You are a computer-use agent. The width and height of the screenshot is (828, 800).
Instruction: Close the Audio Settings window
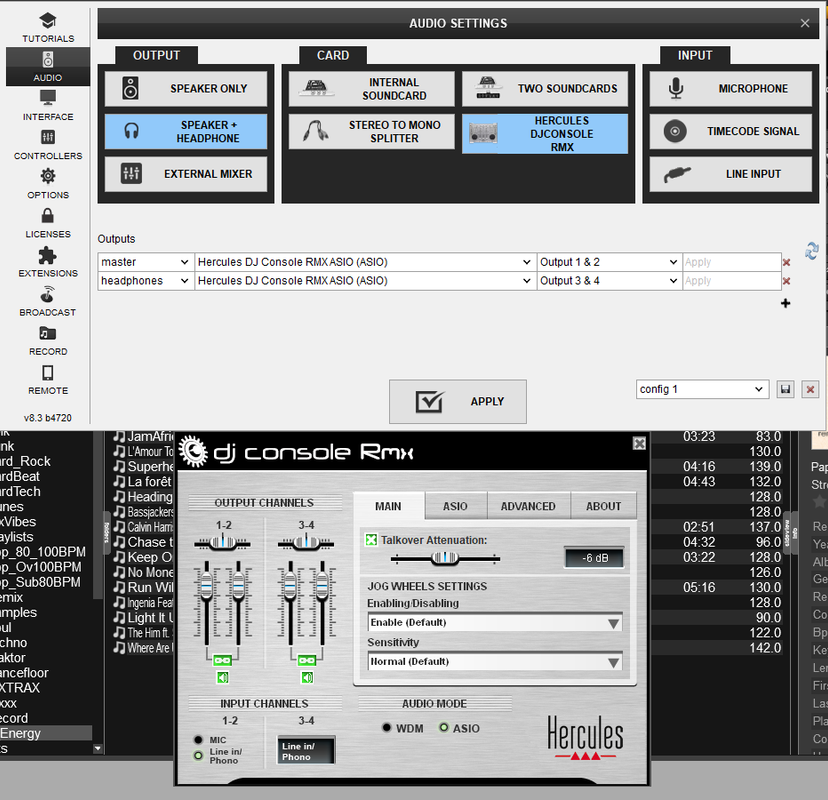pyautogui.click(x=805, y=23)
